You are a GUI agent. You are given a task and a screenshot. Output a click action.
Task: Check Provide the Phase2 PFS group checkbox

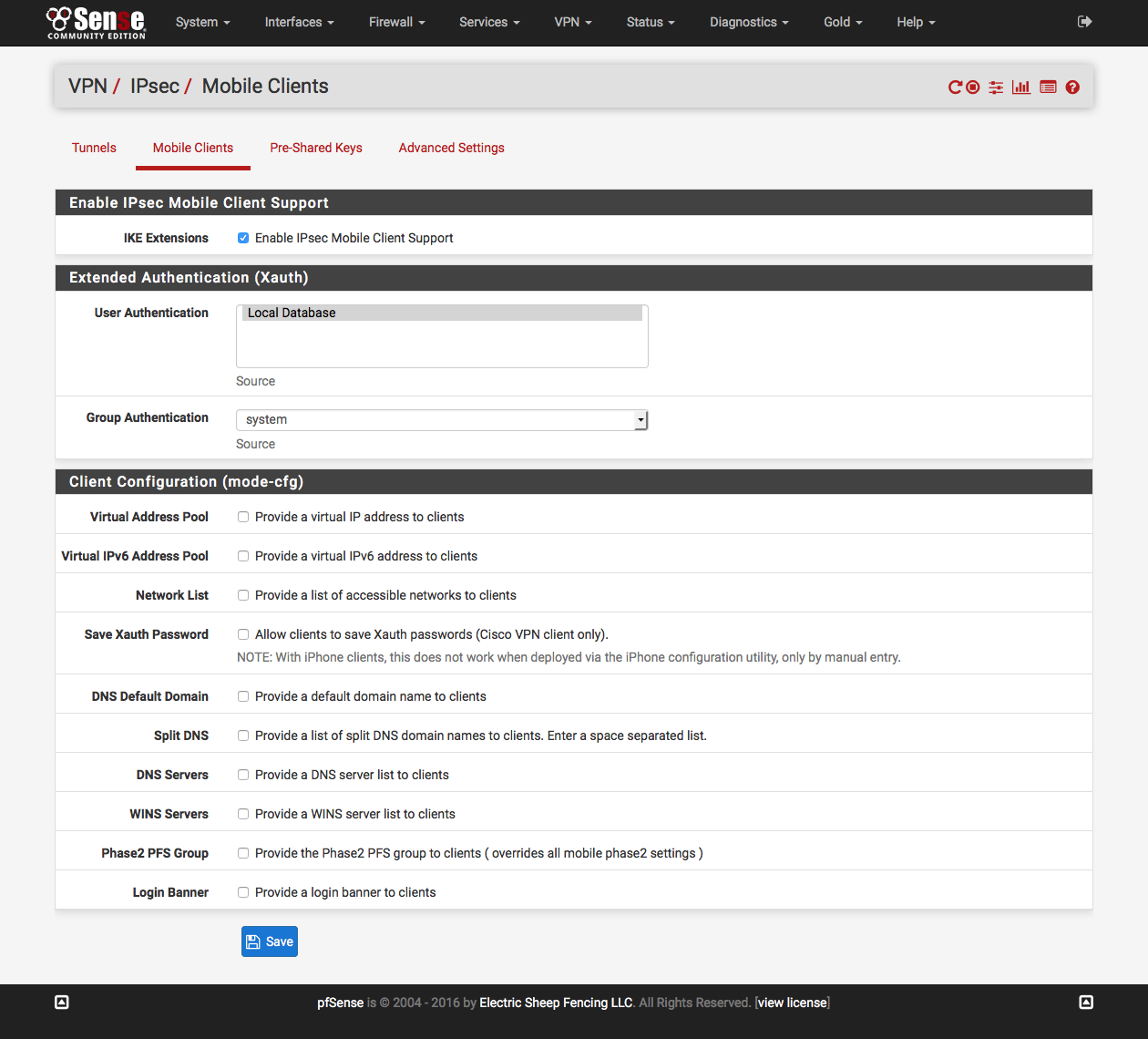tap(243, 853)
